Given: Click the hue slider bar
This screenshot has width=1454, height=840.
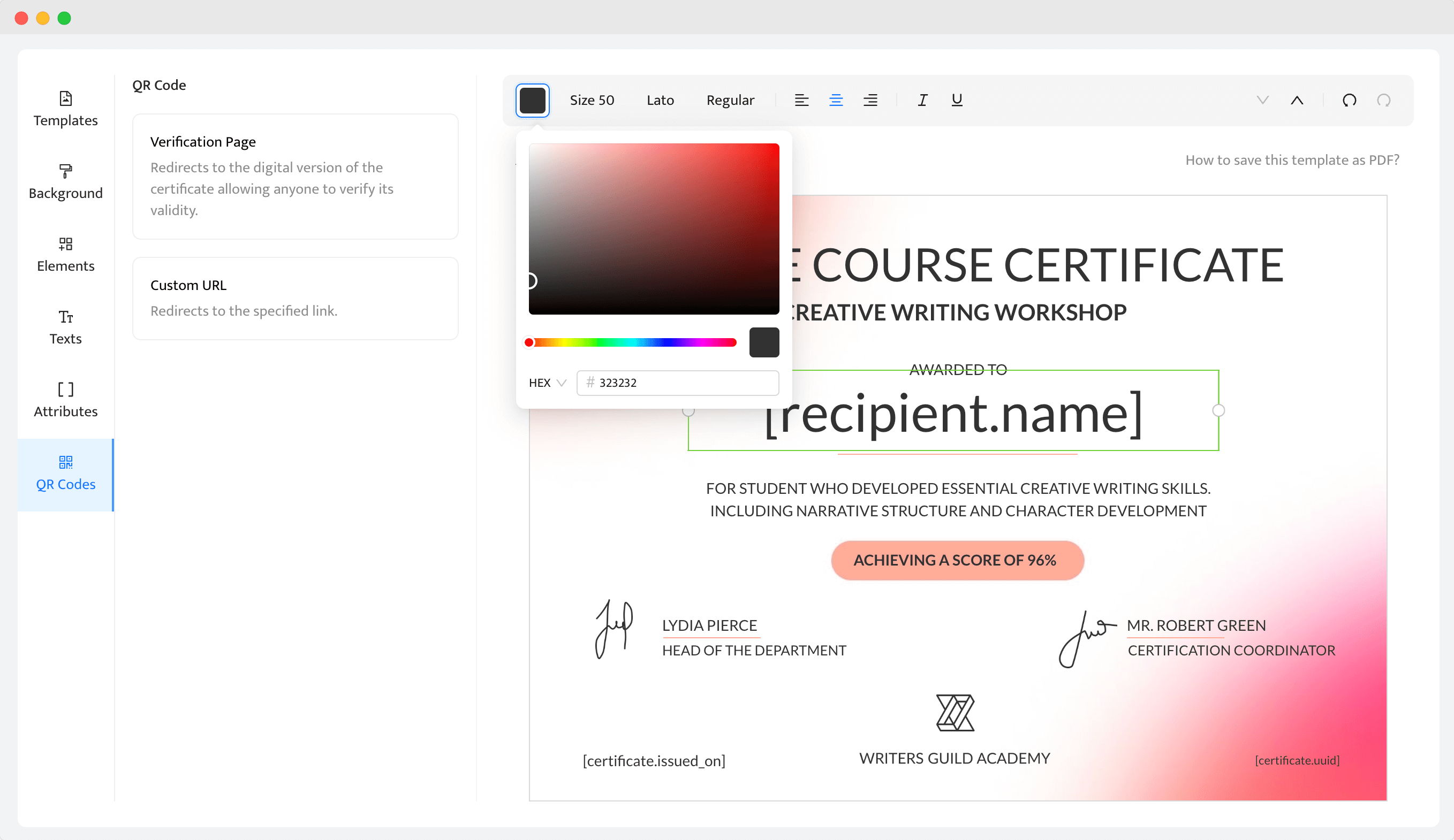Looking at the screenshot, I should pyautogui.click(x=632, y=342).
